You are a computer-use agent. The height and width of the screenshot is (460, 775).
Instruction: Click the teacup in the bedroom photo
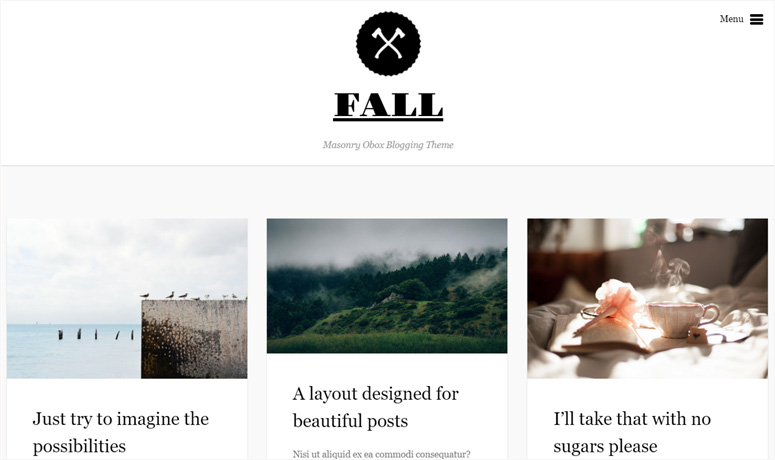point(682,319)
